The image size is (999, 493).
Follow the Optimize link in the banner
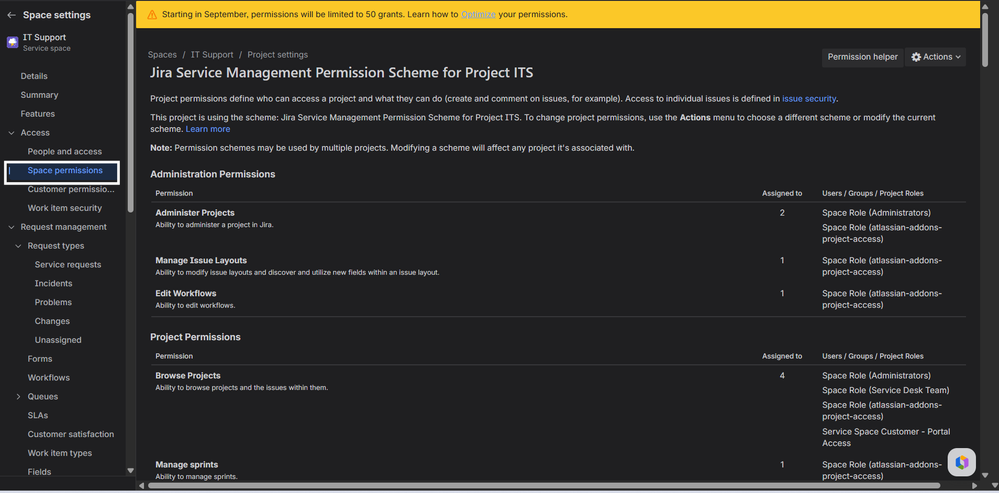478,14
